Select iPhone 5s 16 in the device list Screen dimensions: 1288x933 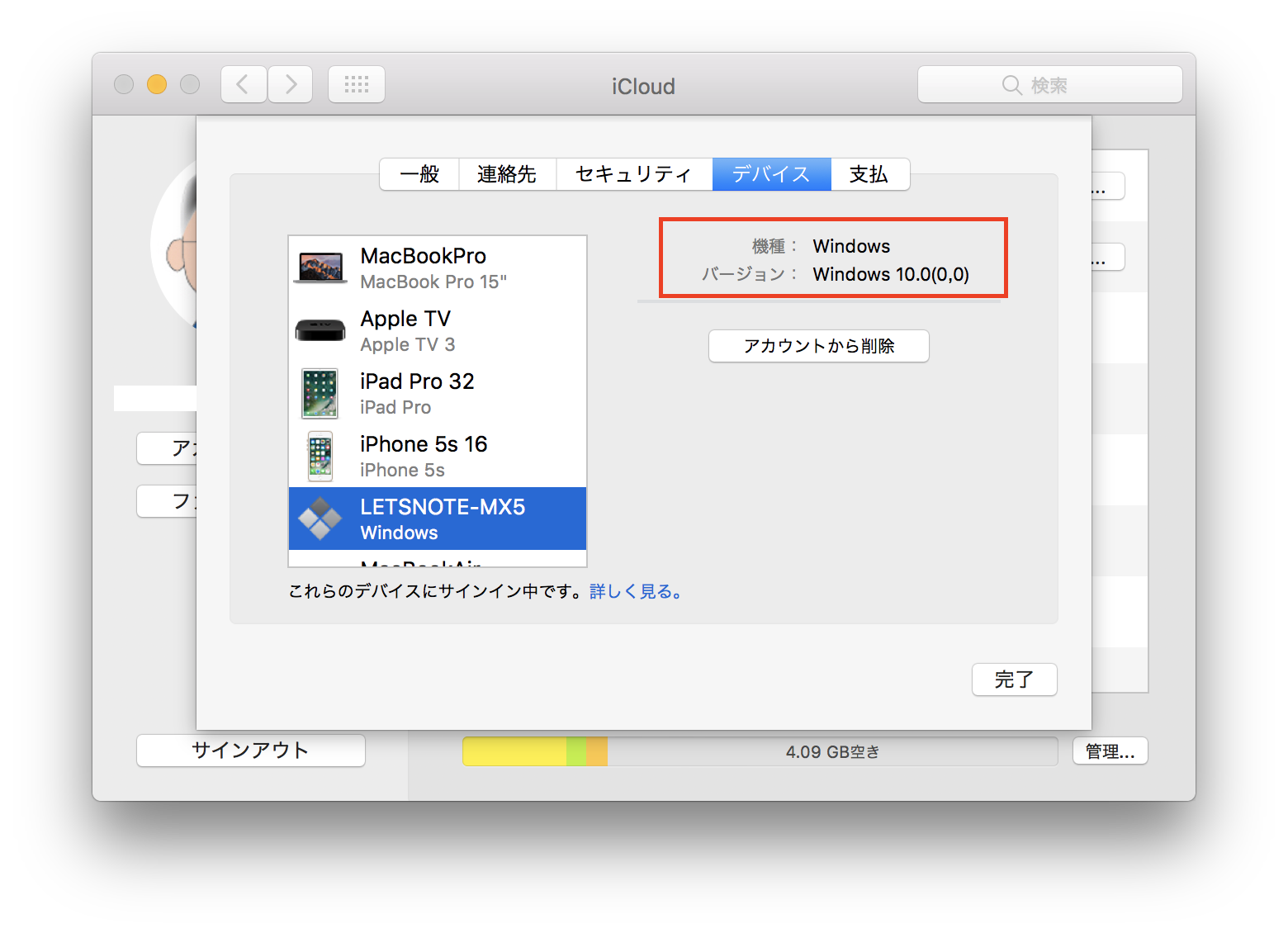click(438, 457)
